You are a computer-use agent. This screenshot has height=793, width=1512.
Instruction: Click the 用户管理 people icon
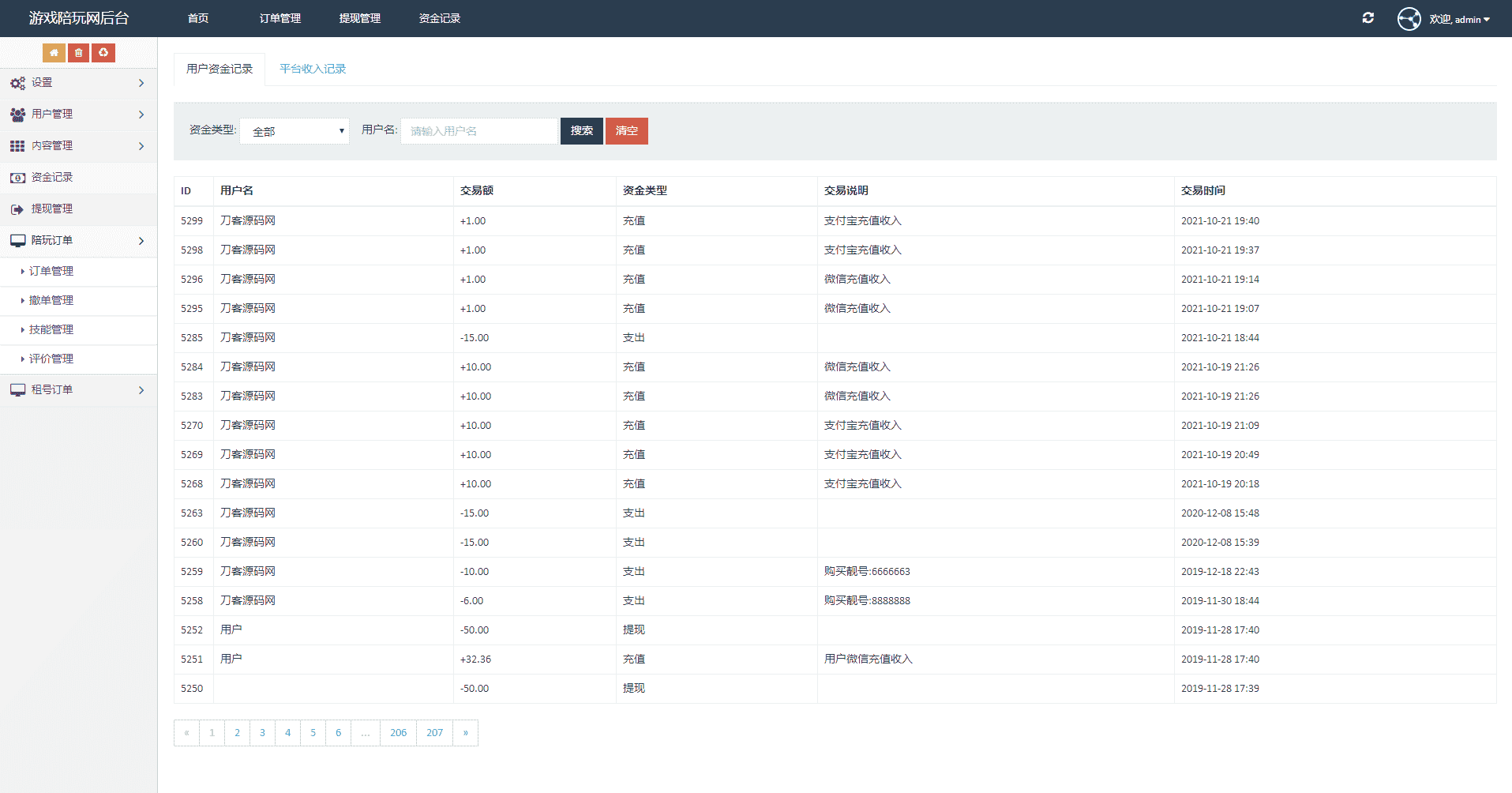[x=17, y=115]
